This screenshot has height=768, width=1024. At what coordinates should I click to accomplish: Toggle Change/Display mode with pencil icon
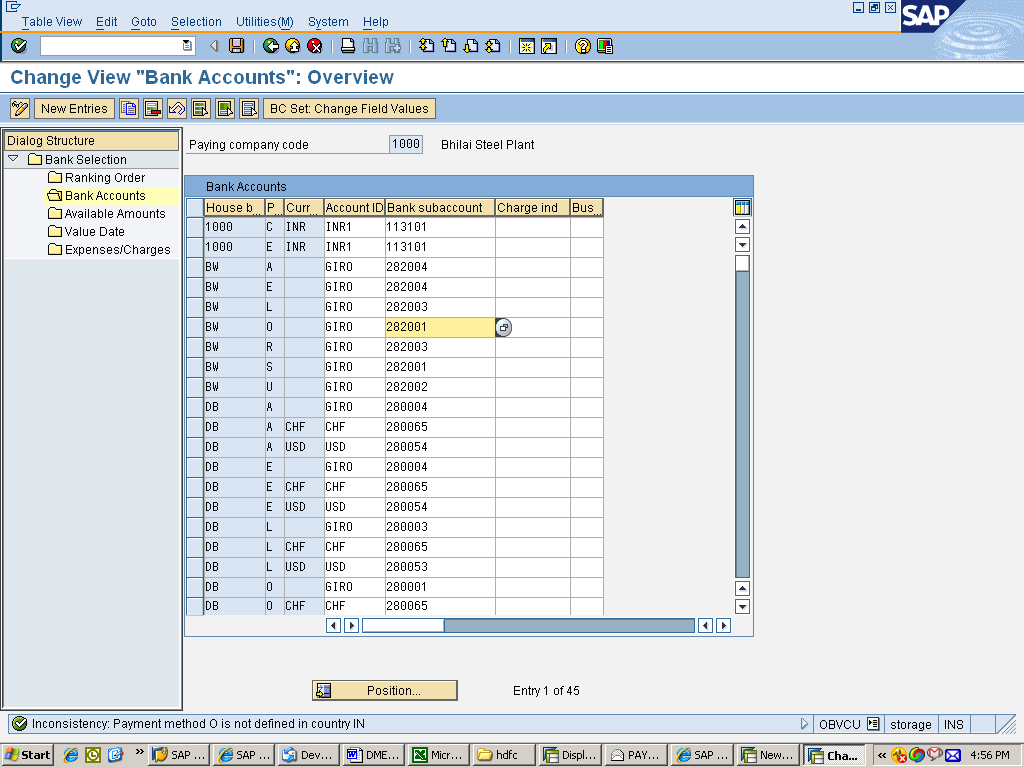pyautogui.click(x=18, y=109)
